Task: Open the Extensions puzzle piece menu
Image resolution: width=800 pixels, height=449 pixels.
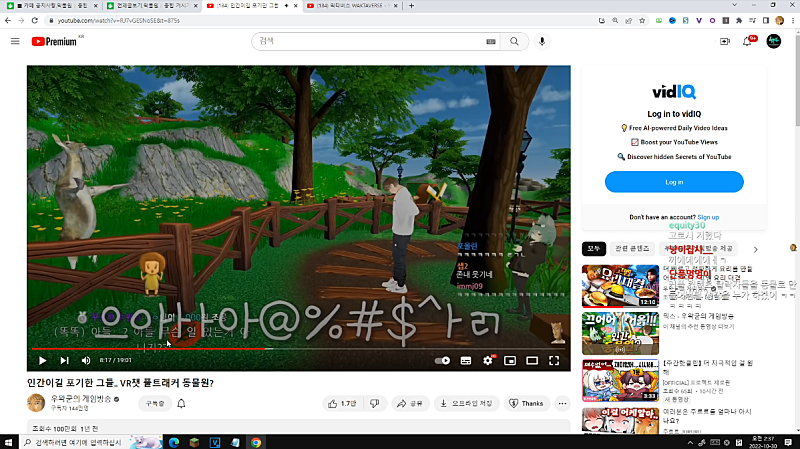Action: (739, 20)
